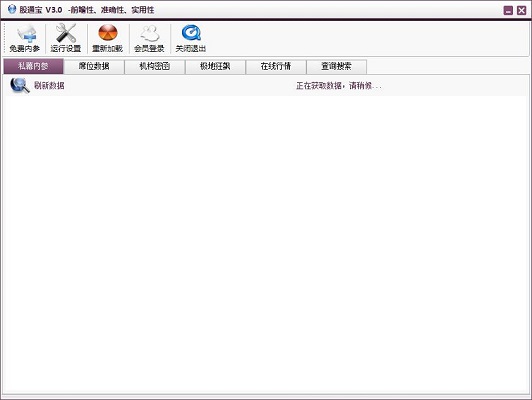Minimize the 股道宝 window
The width and height of the screenshot is (532, 400).
point(508,11)
